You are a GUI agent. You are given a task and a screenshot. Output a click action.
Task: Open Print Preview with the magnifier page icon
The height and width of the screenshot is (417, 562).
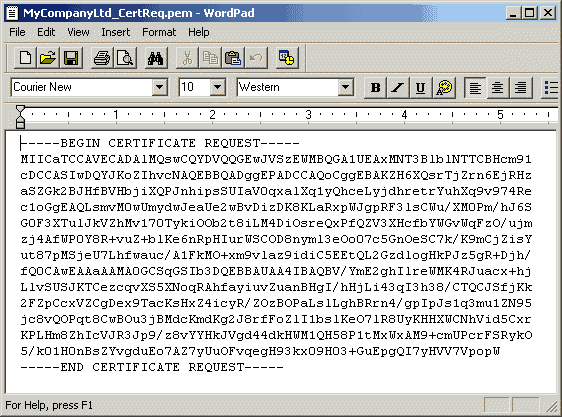tap(125, 58)
